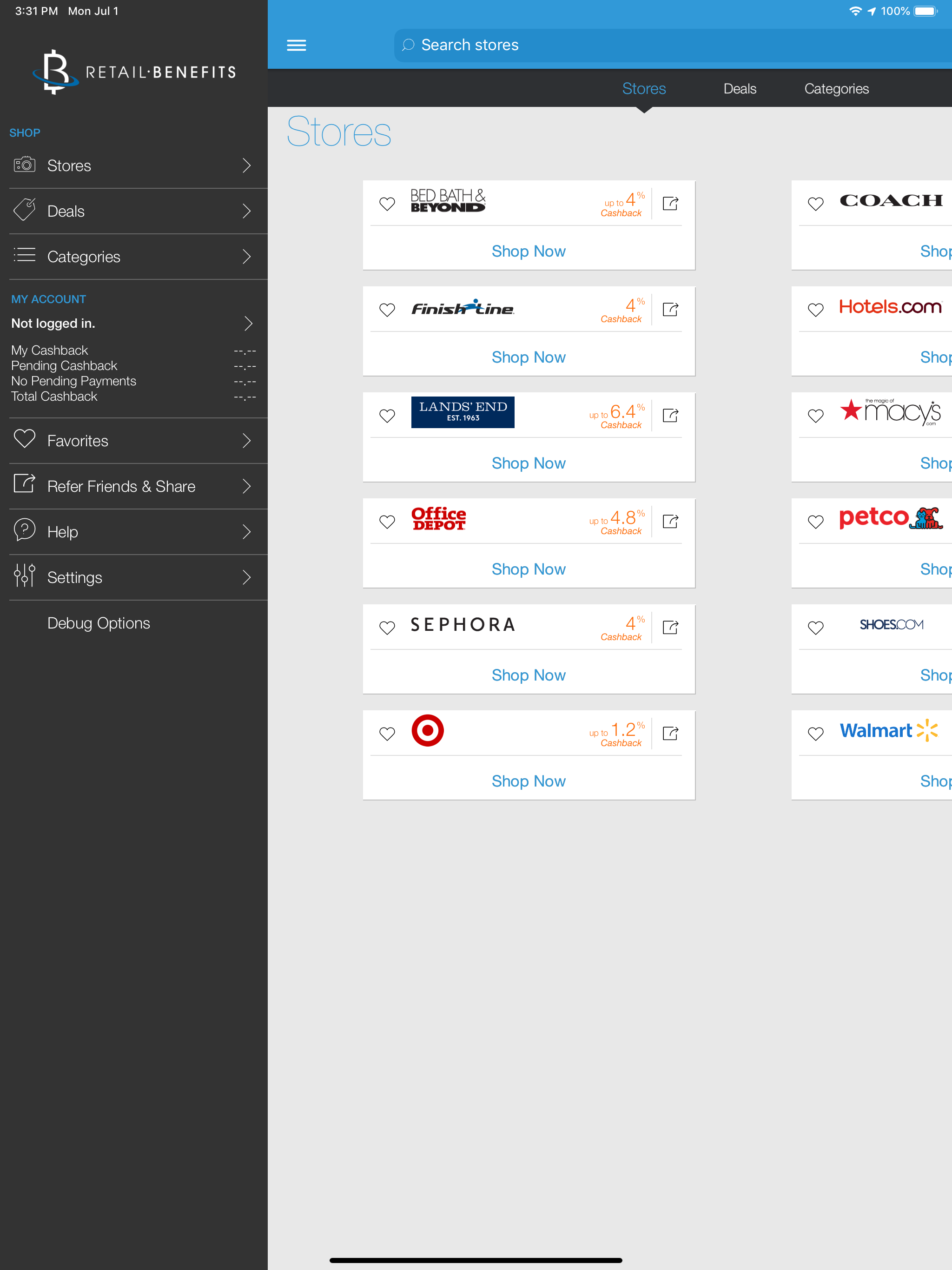The width and height of the screenshot is (952, 1270).
Task: Share the Lands' End store
Action: (x=670, y=415)
